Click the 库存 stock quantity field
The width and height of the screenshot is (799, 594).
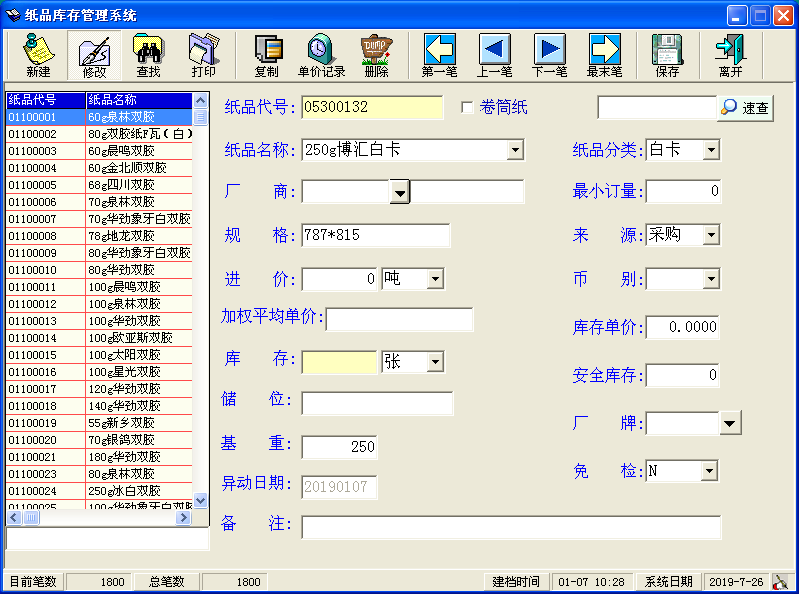(x=339, y=362)
